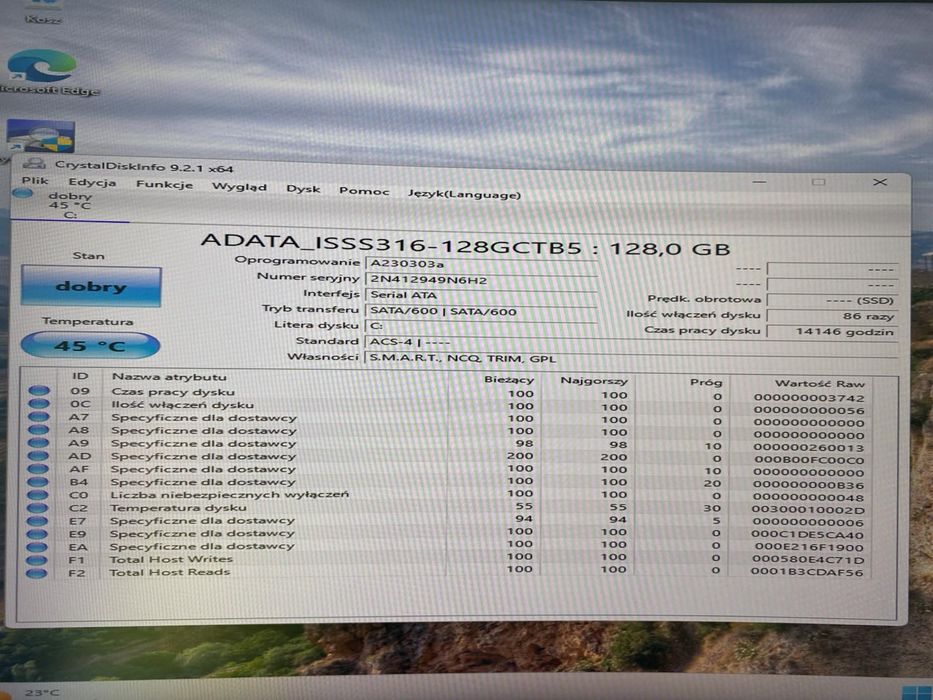Open the Dysk menu

point(303,189)
